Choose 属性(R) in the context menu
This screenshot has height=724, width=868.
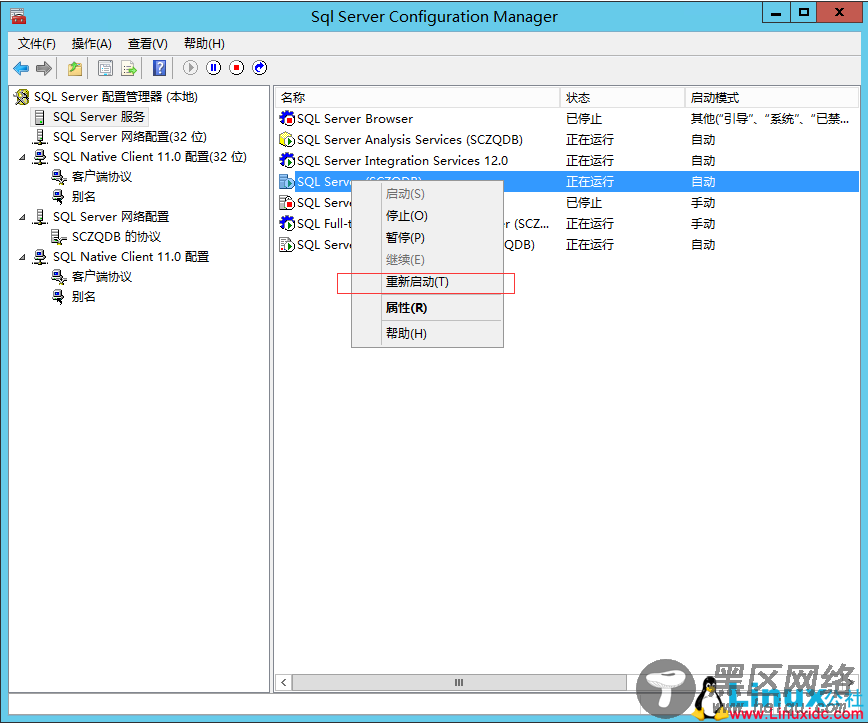[427, 308]
